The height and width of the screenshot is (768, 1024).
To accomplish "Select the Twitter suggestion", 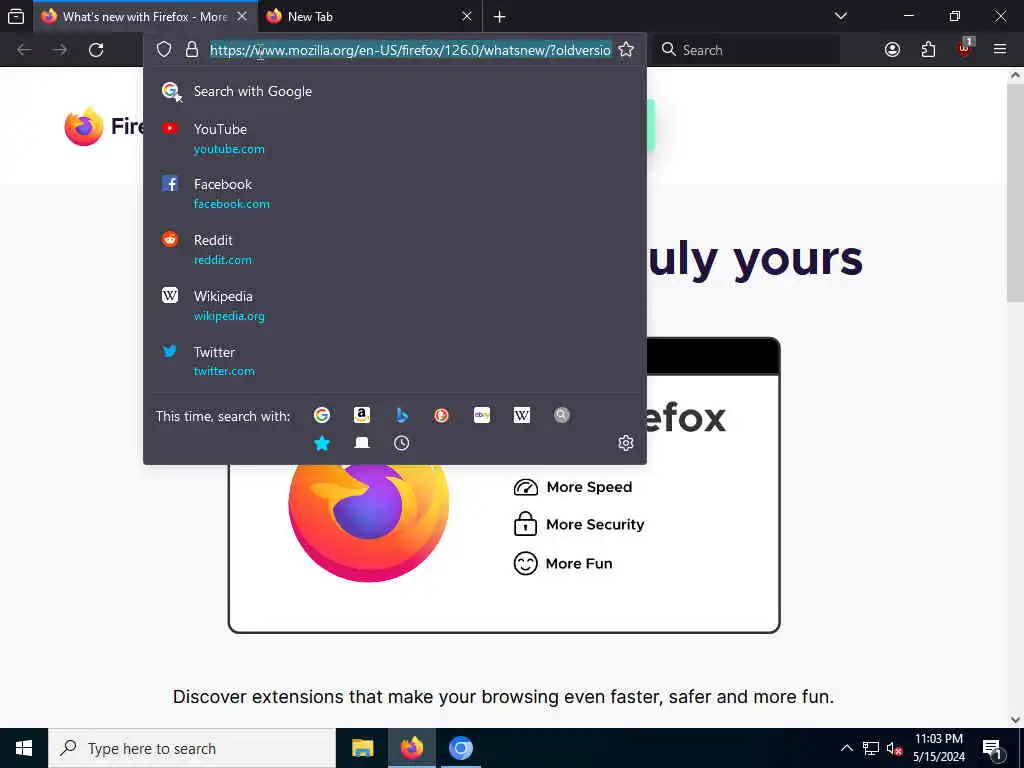I will tap(394, 361).
